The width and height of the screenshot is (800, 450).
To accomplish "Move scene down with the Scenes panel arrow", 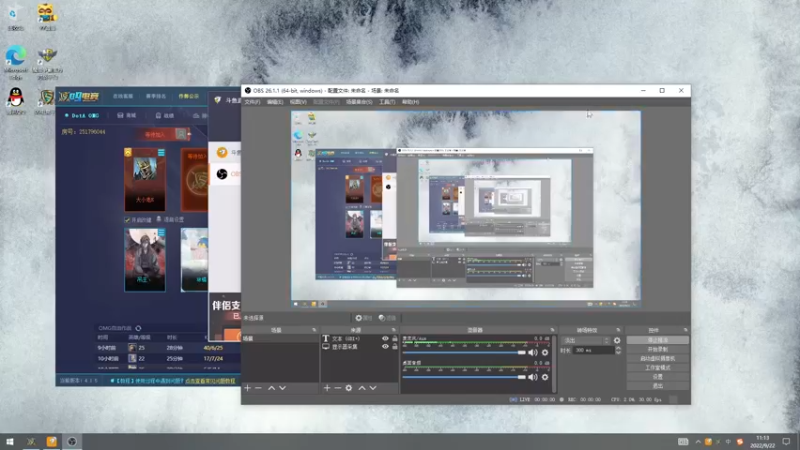I will tap(282, 388).
